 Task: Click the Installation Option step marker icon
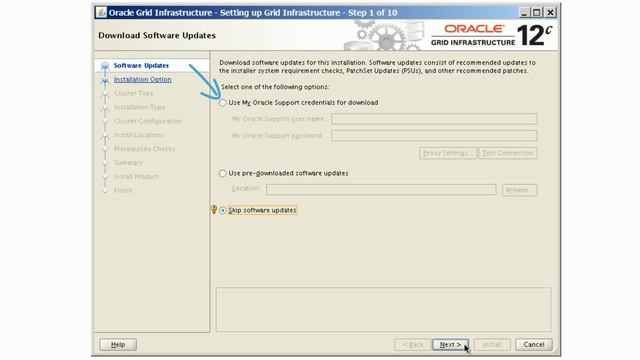(105, 80)
